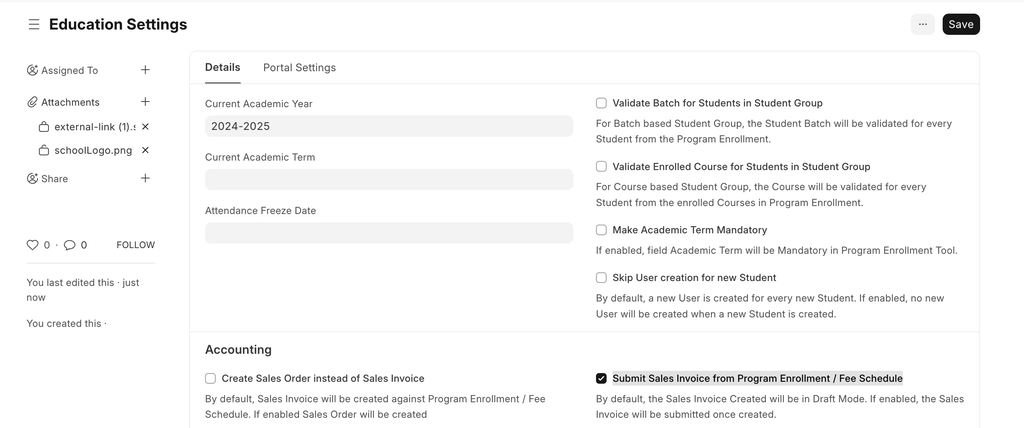Tick Create Sales Order instead of Sales Invoice
Viewport: 1024px width, 428px height.
coord(210,378)
